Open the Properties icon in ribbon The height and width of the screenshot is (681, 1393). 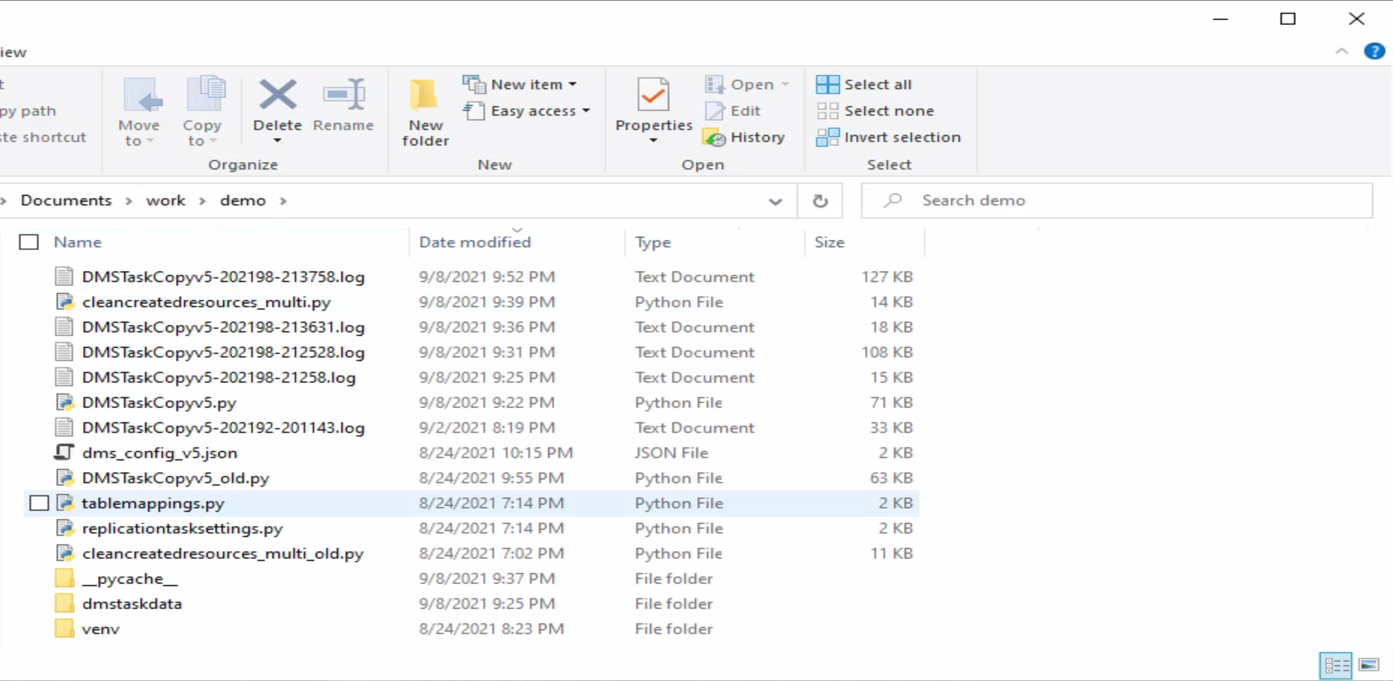pos(653,98)
